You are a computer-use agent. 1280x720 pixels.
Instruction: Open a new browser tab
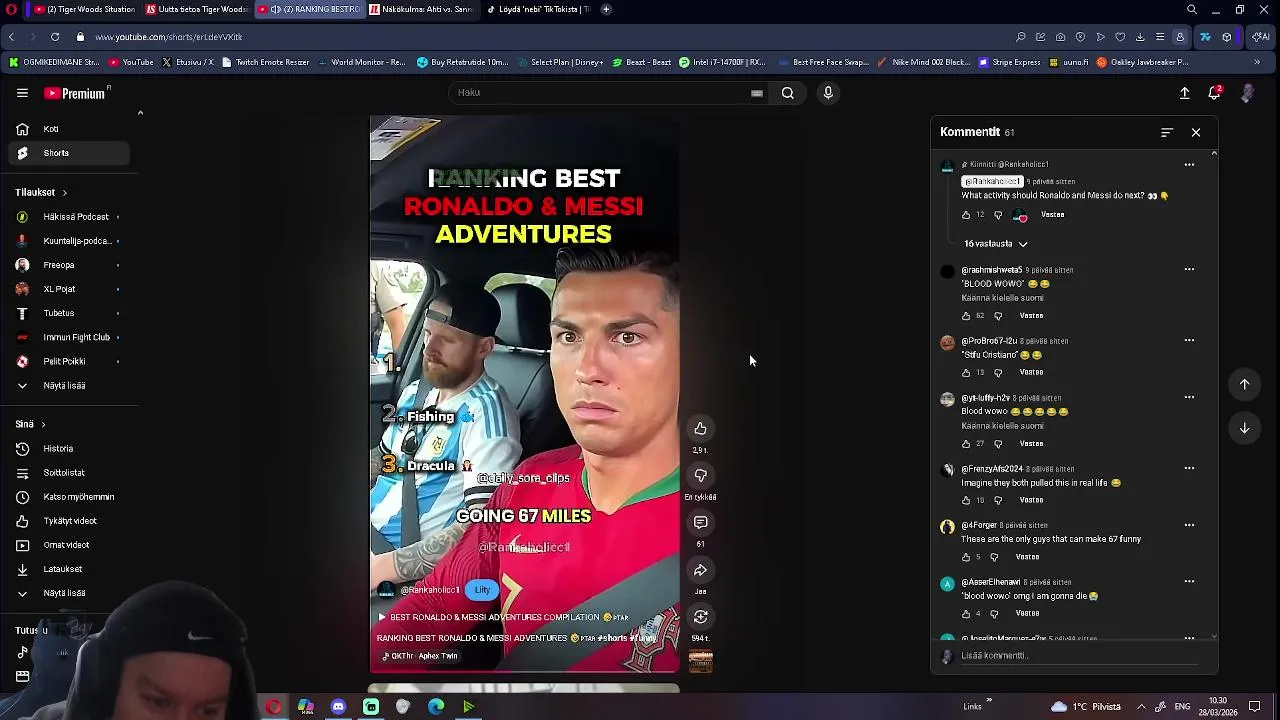coord(606,9)
